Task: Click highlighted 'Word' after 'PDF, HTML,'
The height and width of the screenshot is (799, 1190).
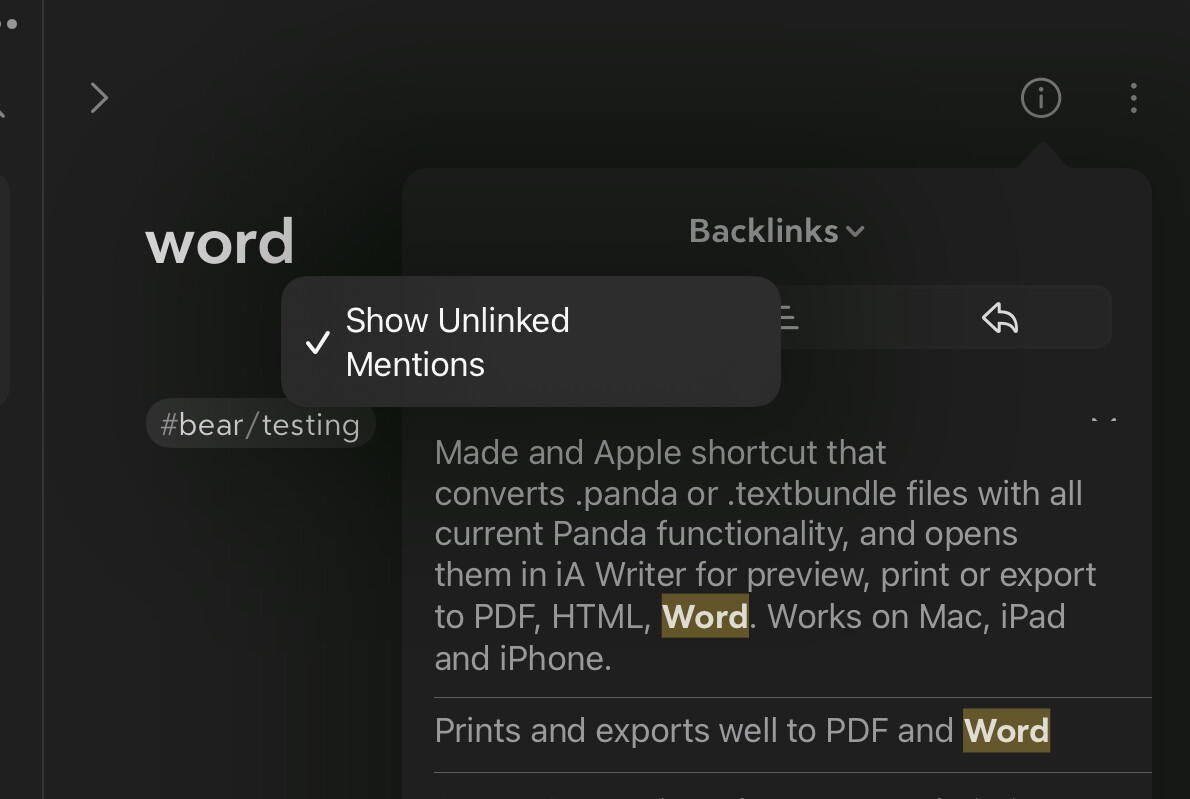Action: pos(705,616)
